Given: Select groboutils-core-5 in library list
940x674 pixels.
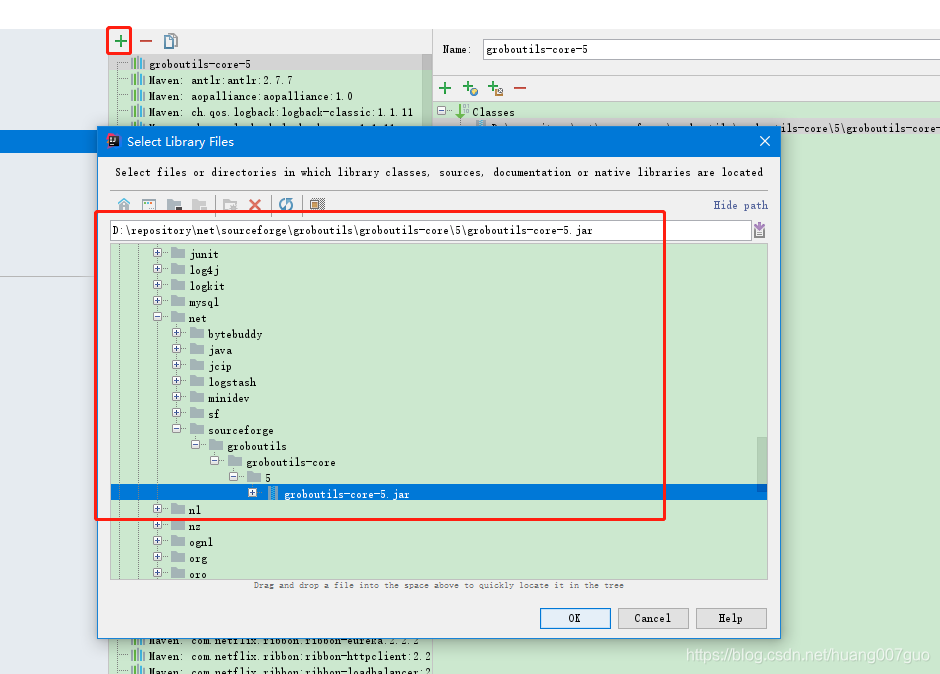Looking at the screenshot, I should (x=200, y=64).
